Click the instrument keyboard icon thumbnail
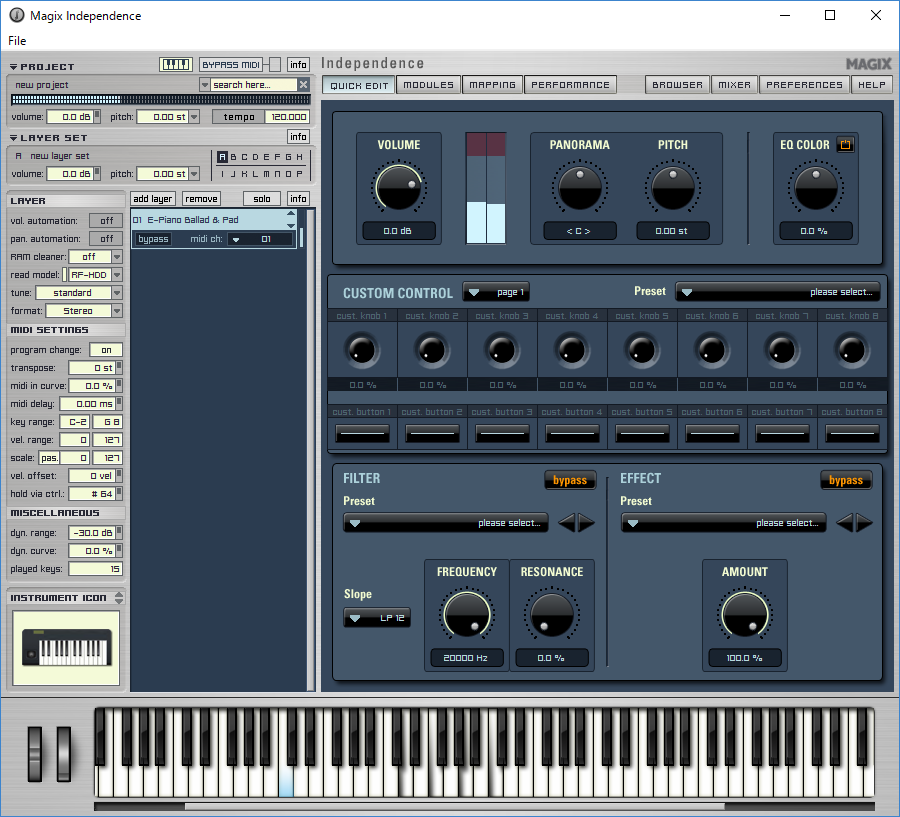 pyautogui.click(x=67, y=648)
